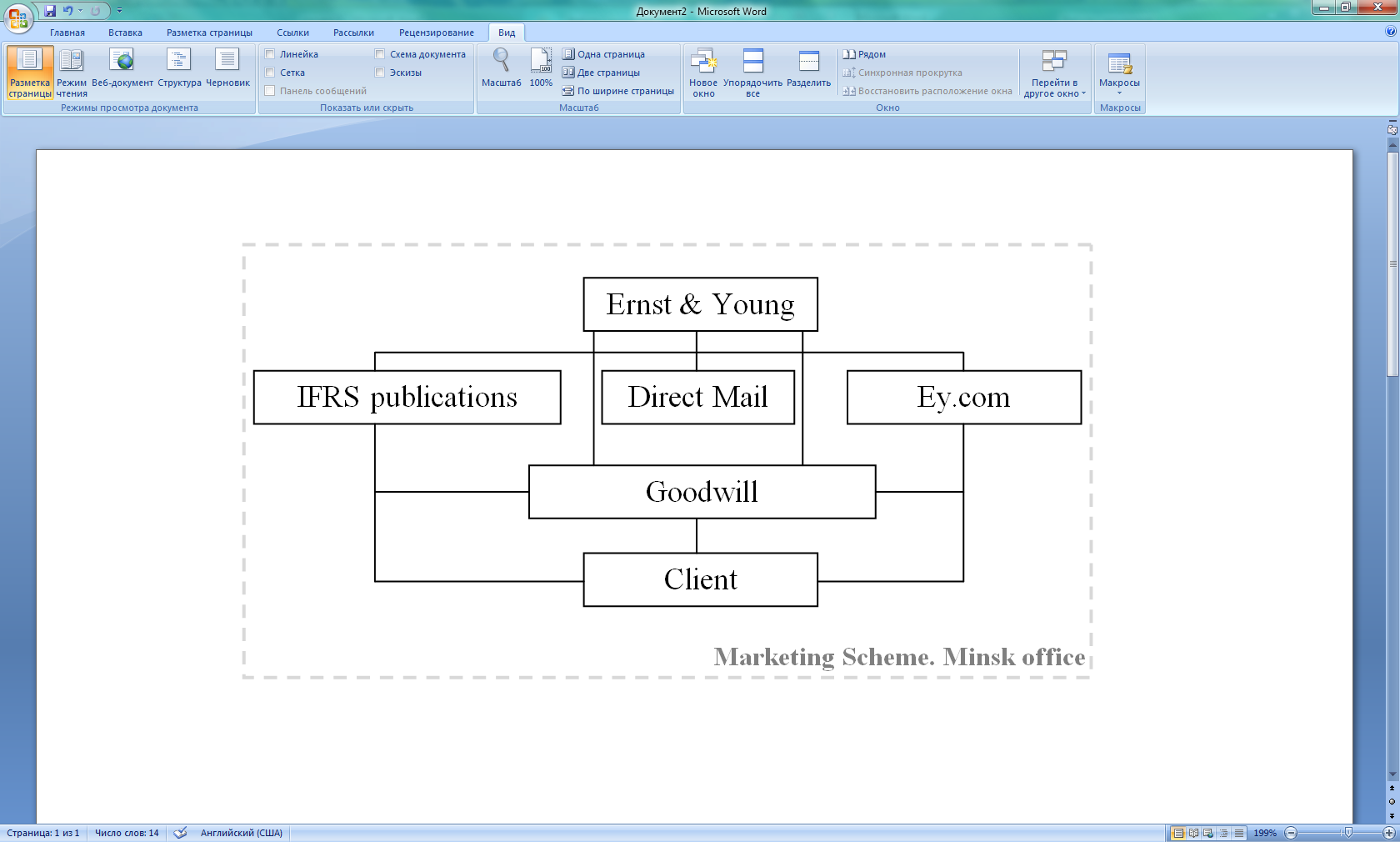This screenshot has width=1400, height=842.
Task: Click Print Layout view icon in the status bar
Action: 1178,833
